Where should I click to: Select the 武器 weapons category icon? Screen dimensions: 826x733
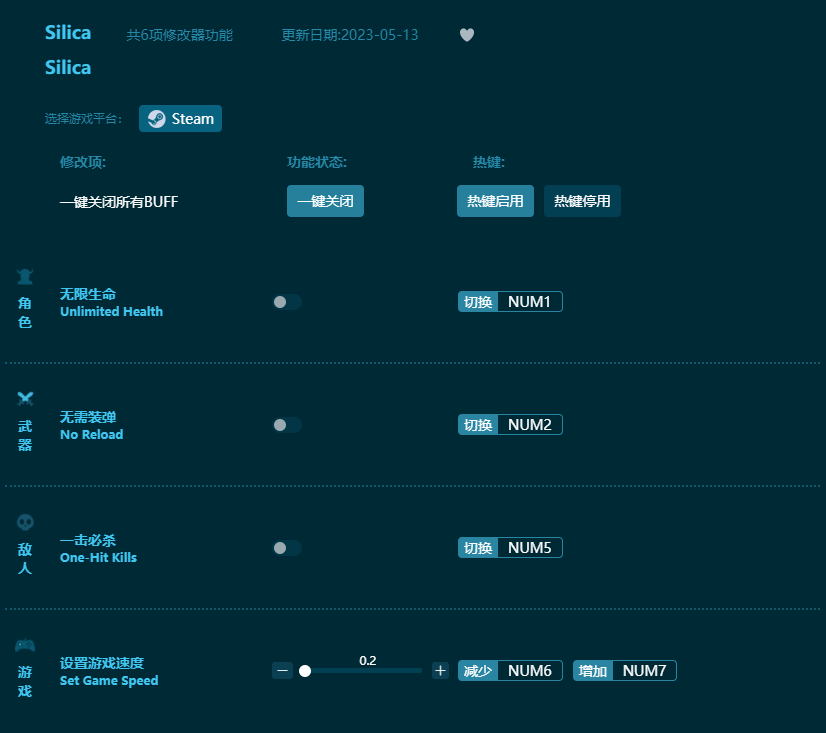(25, 399)
